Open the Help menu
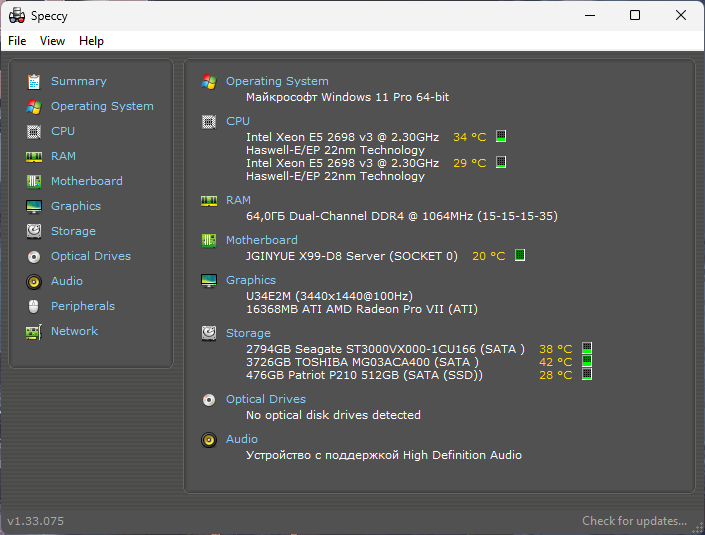Screen dimensions: 705x535 pos(91,41)
